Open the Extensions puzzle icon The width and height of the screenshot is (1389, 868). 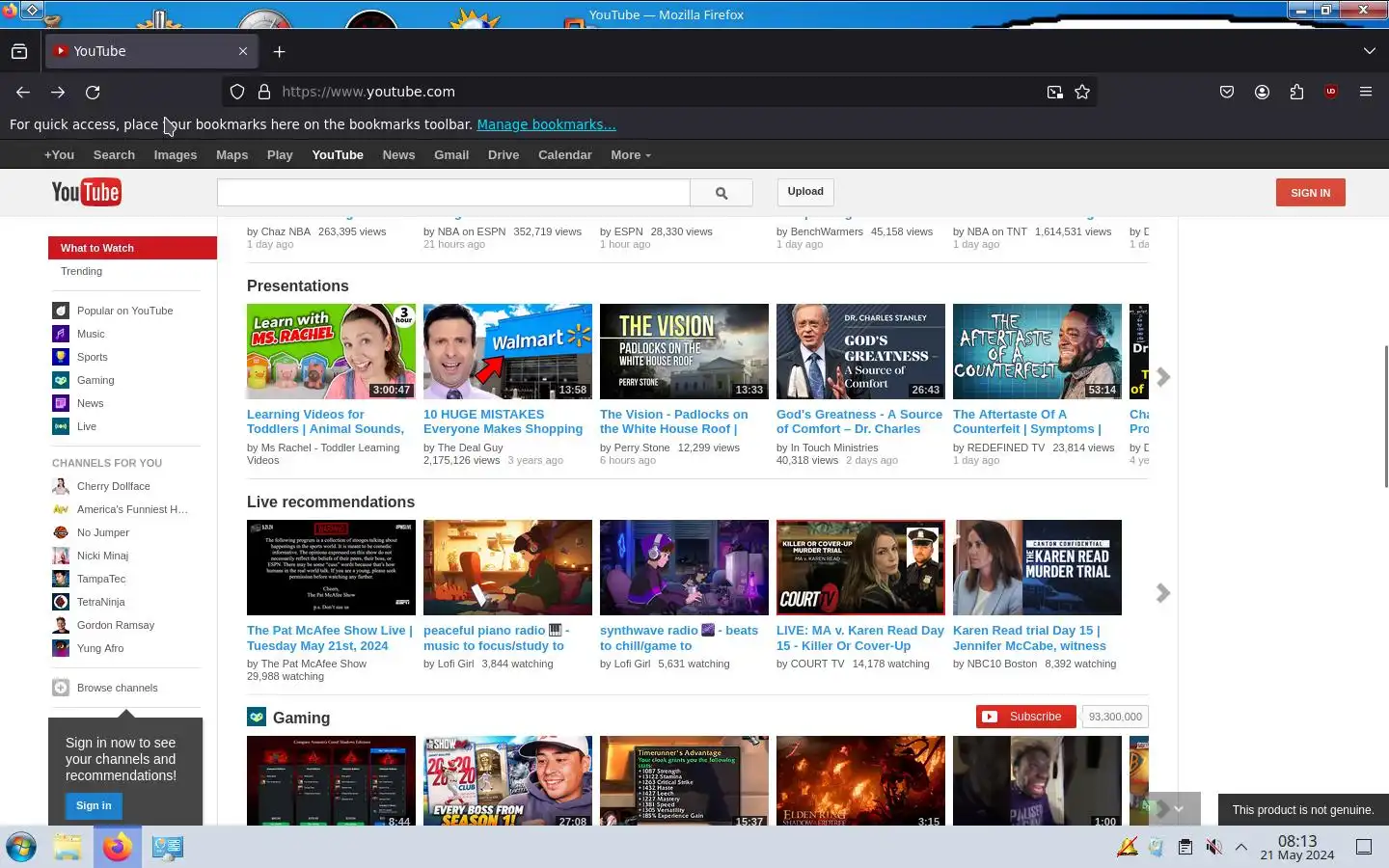pos(1296,92)
